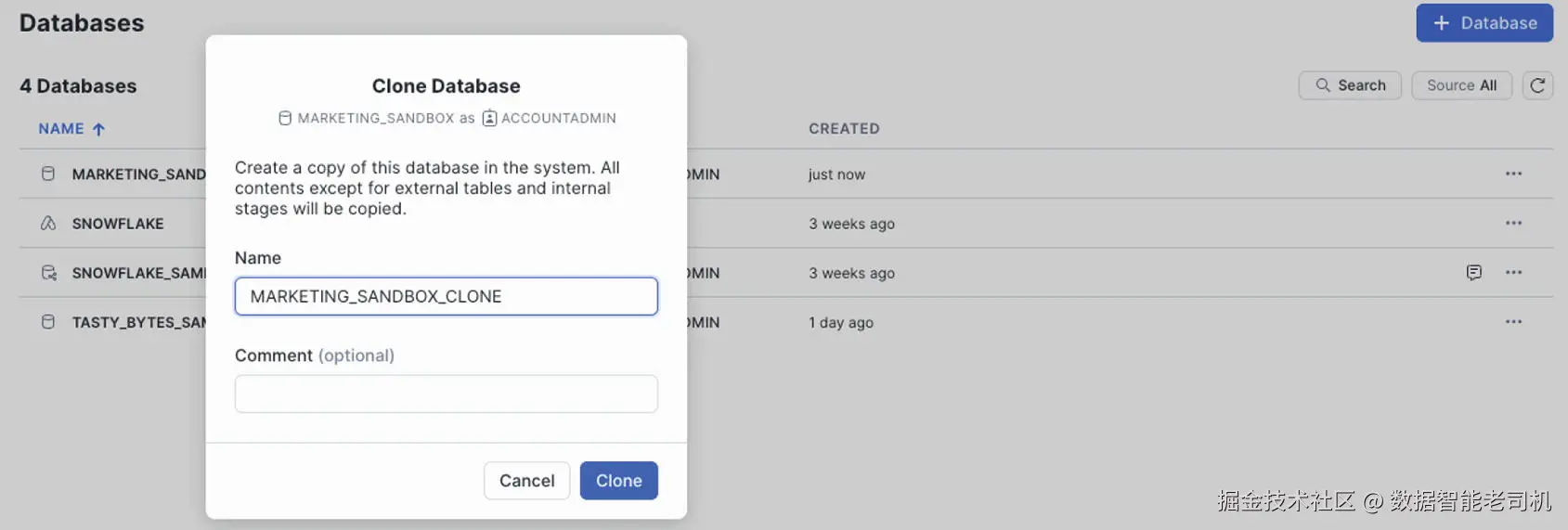Open the Search databases box
This screenshot has width=1568, height=530.
click(1350, 85)
